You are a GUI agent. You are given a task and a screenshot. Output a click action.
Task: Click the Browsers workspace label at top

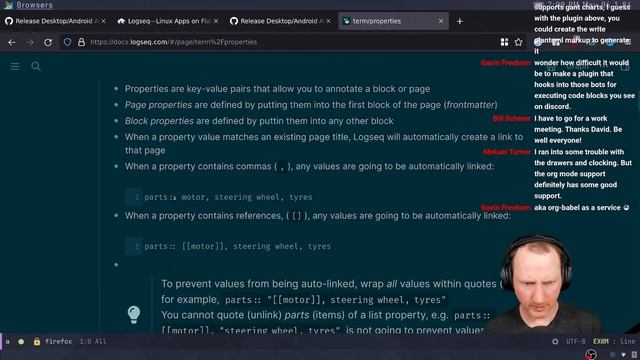[x=34, y=5]
